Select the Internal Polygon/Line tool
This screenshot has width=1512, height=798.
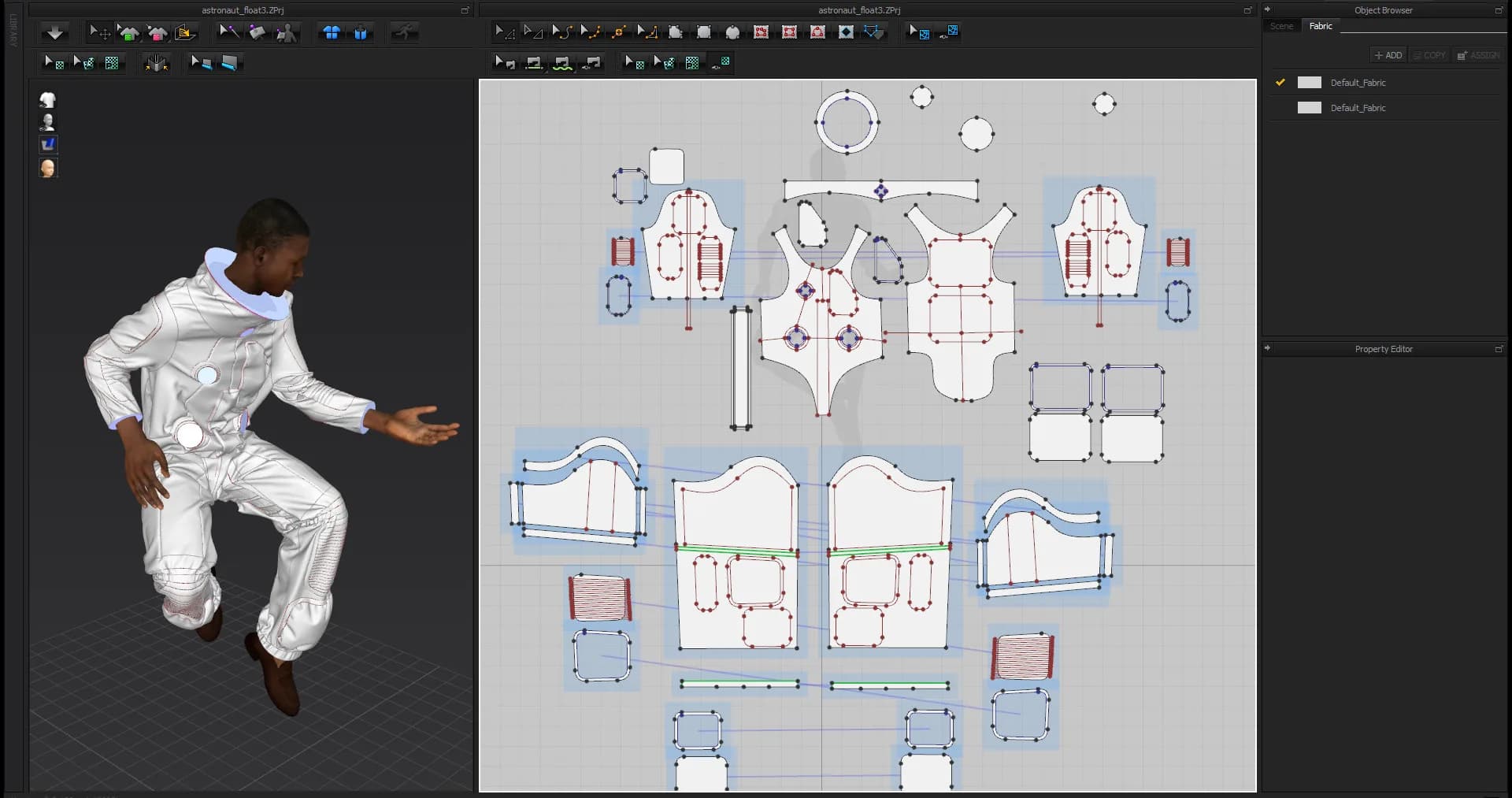pos(761,32)
